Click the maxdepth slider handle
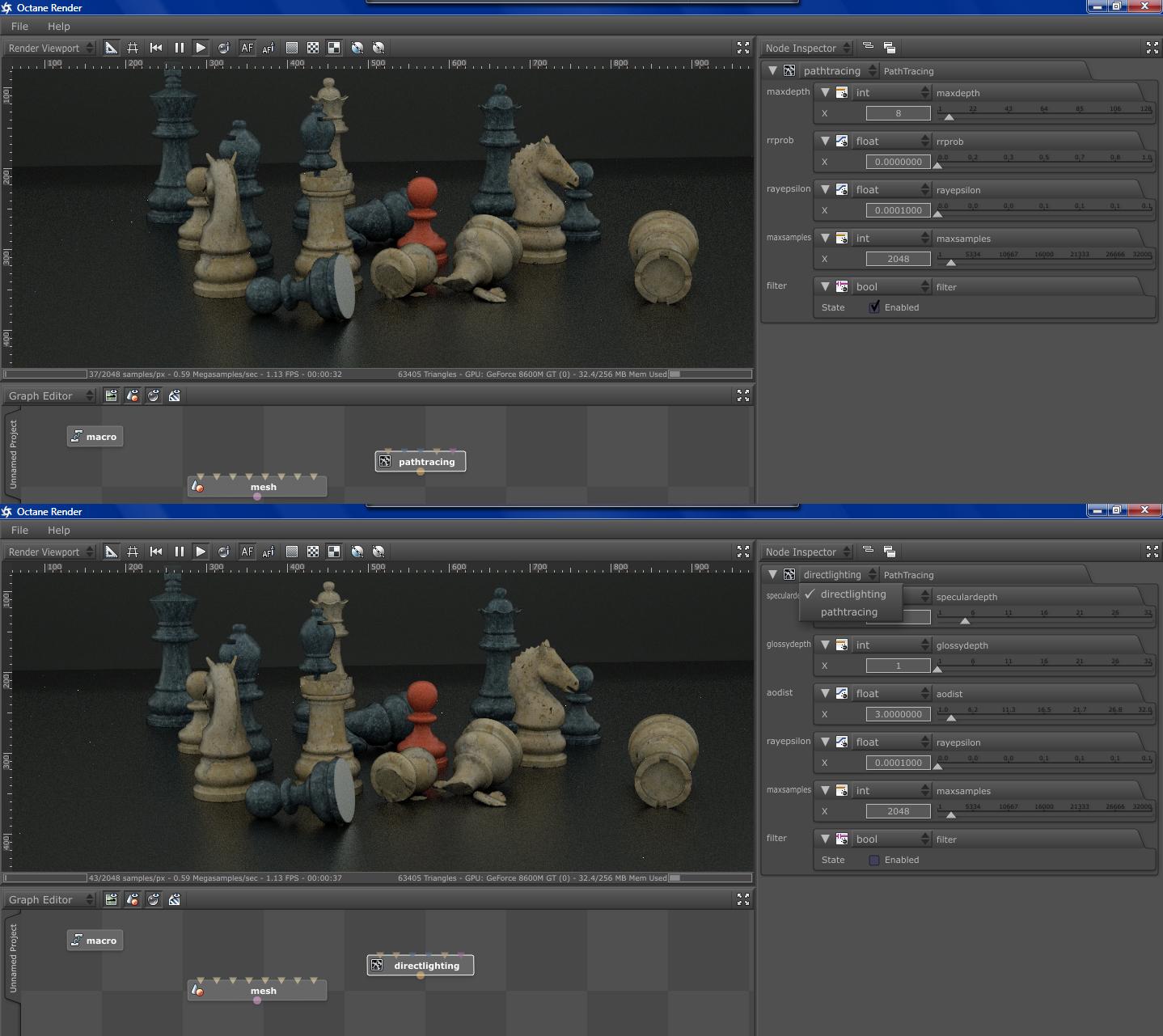The height and width of the screenshot is (1036, 1163). click(x=949, y=117)
